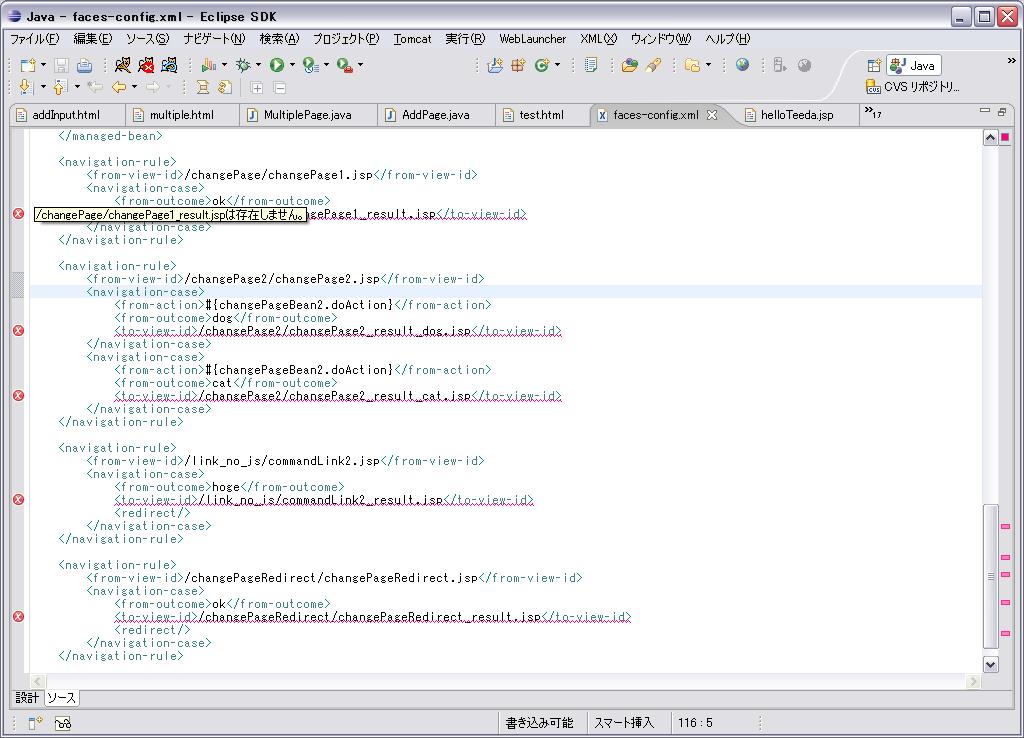
Task: Click the Debug bug icon
Action: 242,65
